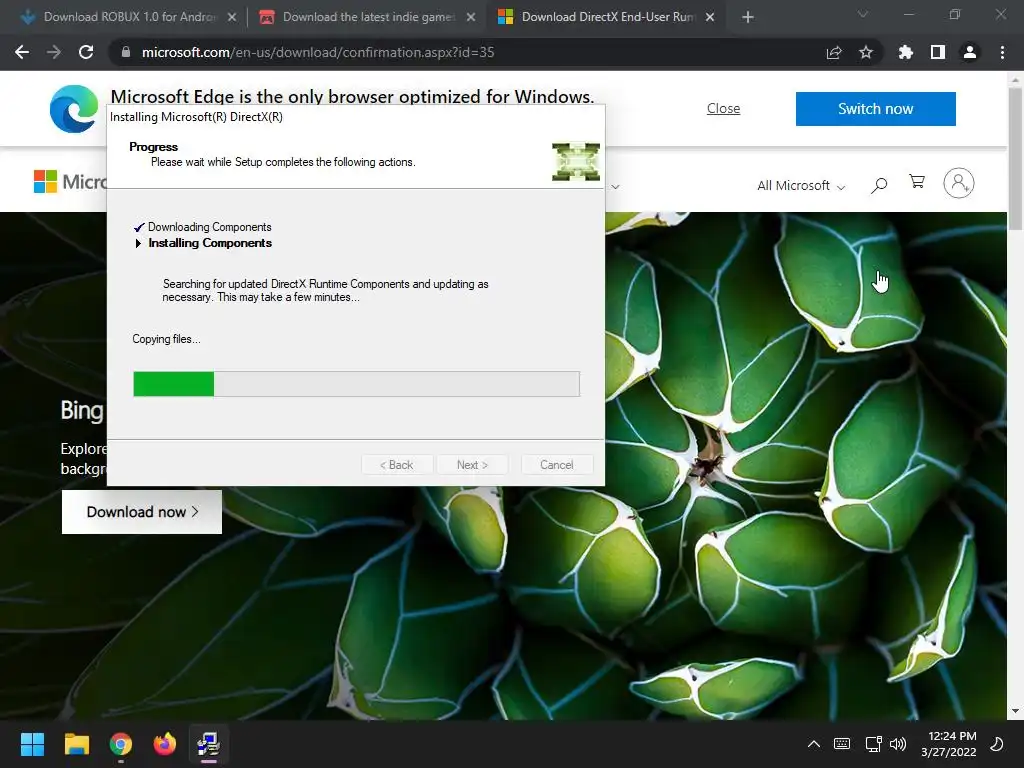Open the share page icon in the address bar

coord(834,52)
